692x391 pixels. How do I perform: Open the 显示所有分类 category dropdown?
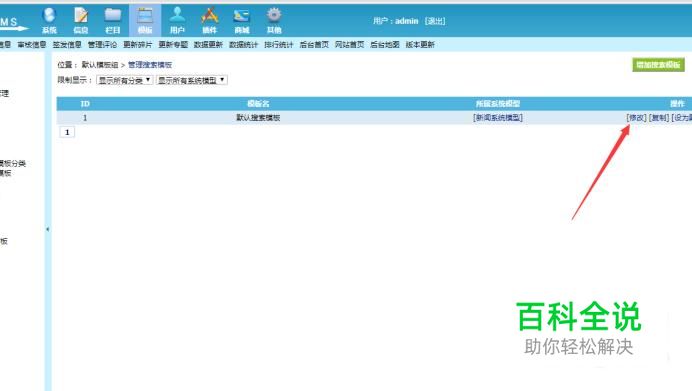tap(124, 80)
